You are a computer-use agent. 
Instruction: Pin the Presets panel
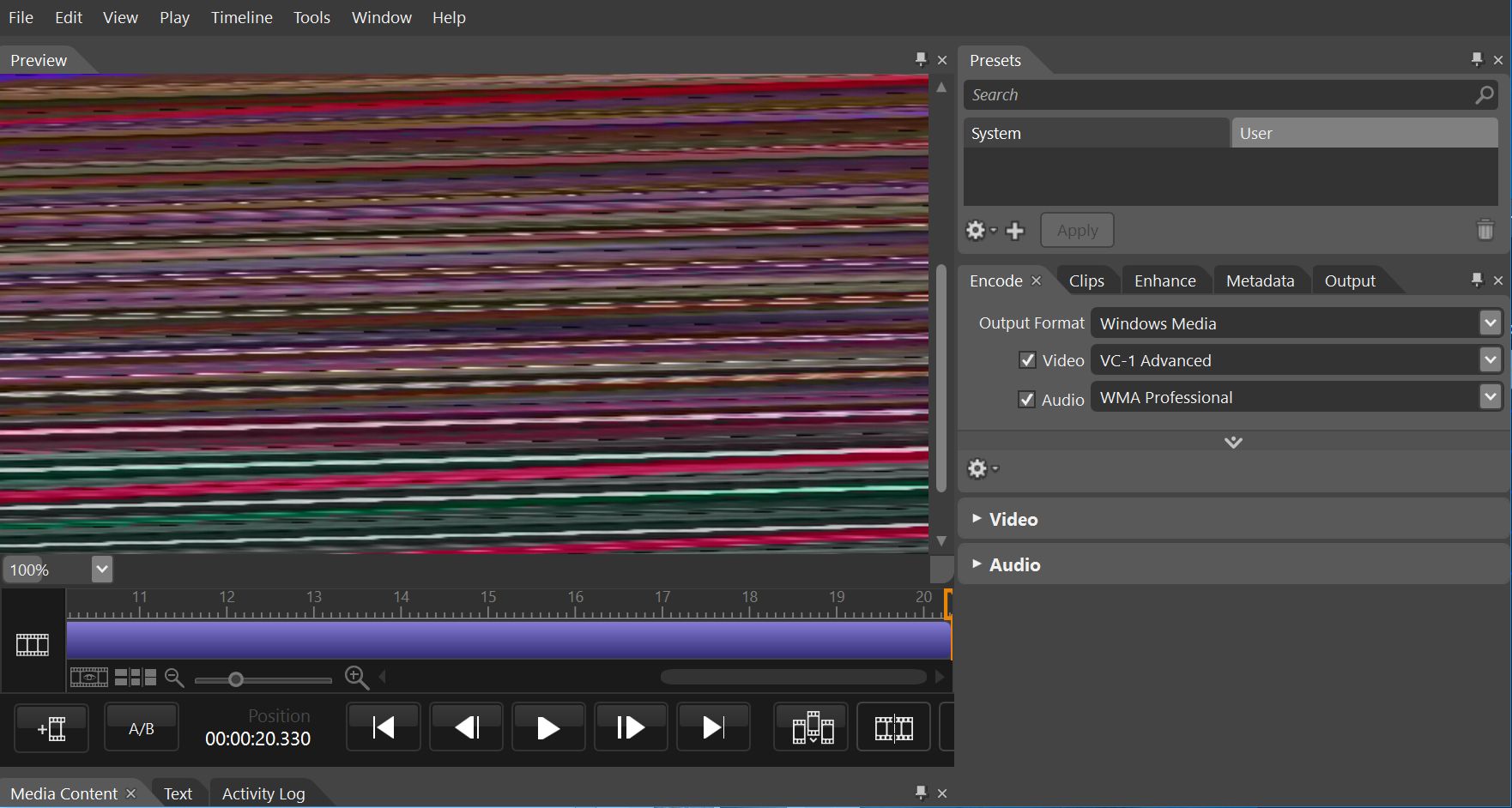(x=1477, y=59)
